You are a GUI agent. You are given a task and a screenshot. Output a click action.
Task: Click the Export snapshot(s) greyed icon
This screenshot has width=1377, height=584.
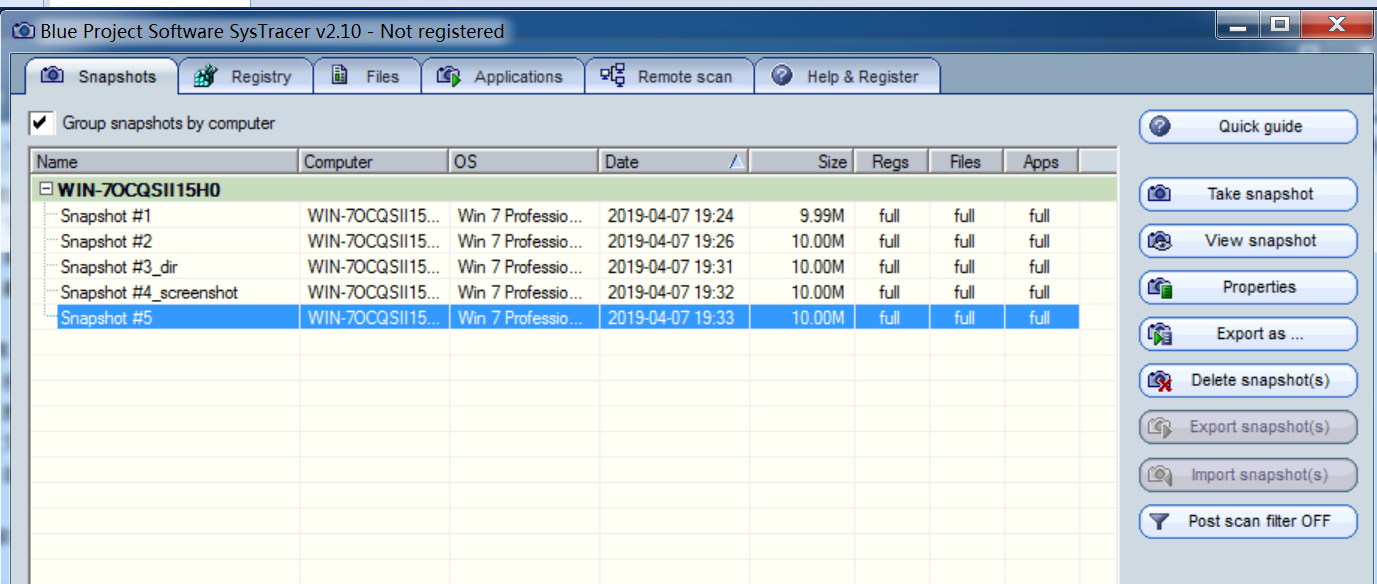pos(1160,428)
